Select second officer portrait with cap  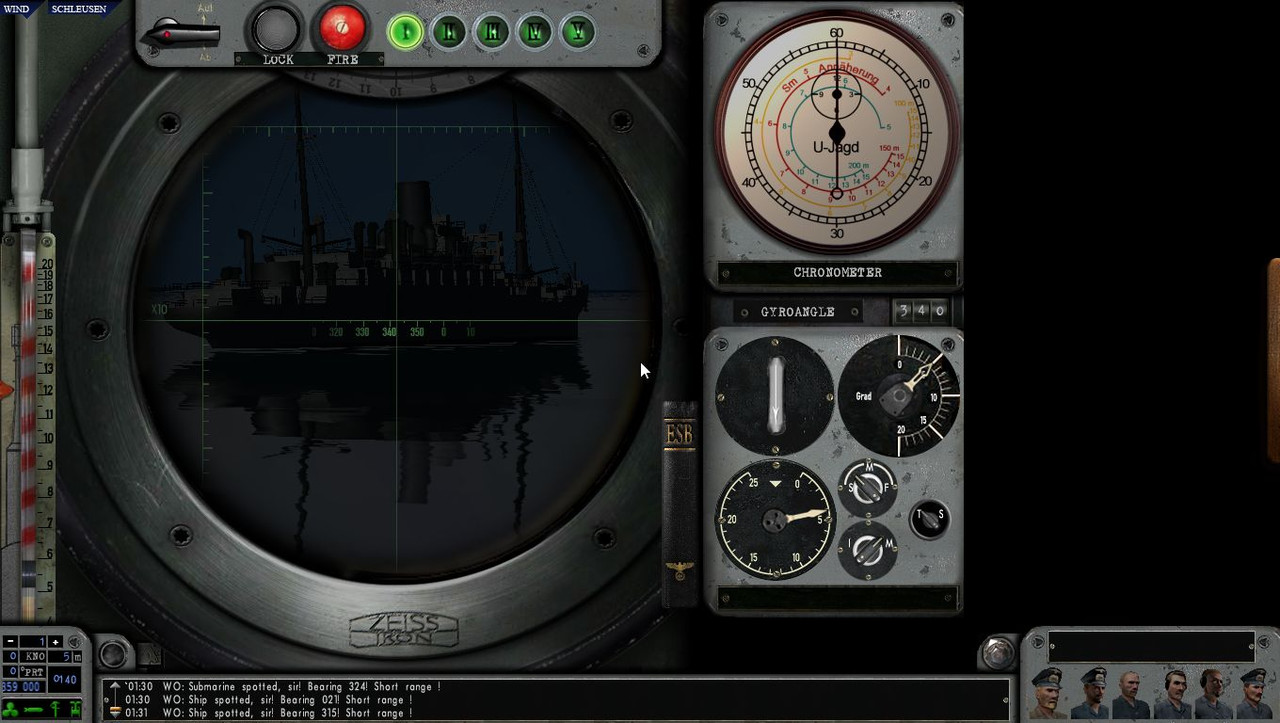point(1089,692)
